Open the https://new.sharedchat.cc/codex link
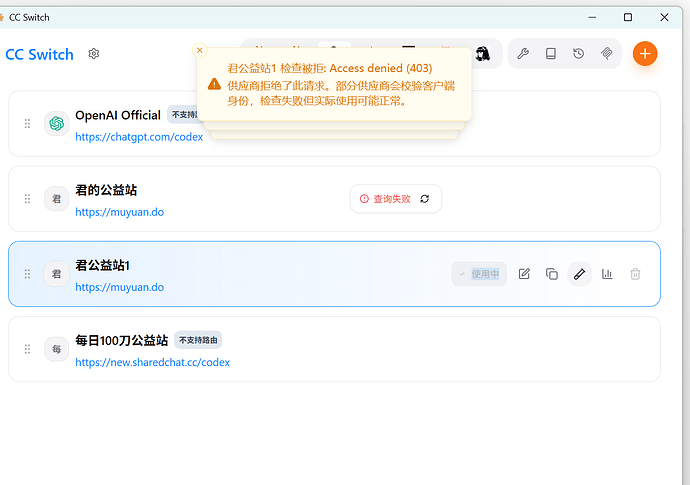Screen dimensions: 690x485 153,362
